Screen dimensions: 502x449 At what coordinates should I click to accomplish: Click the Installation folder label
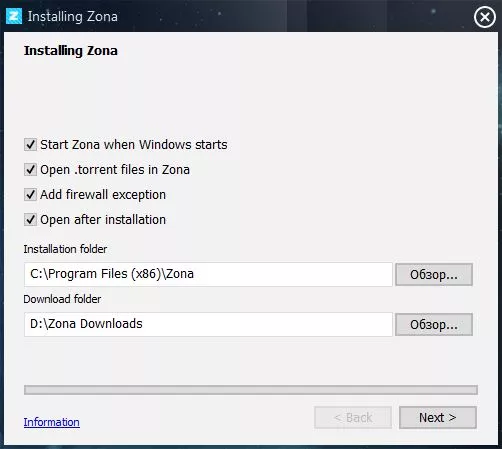tap(65, 249)
